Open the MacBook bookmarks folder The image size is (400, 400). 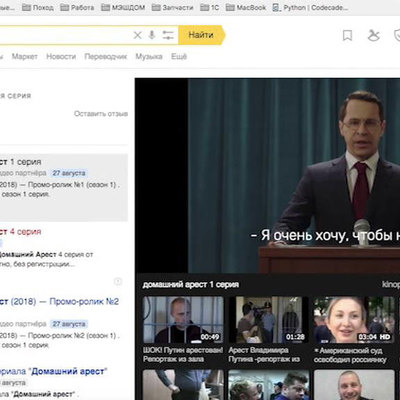tap(246, 7)
